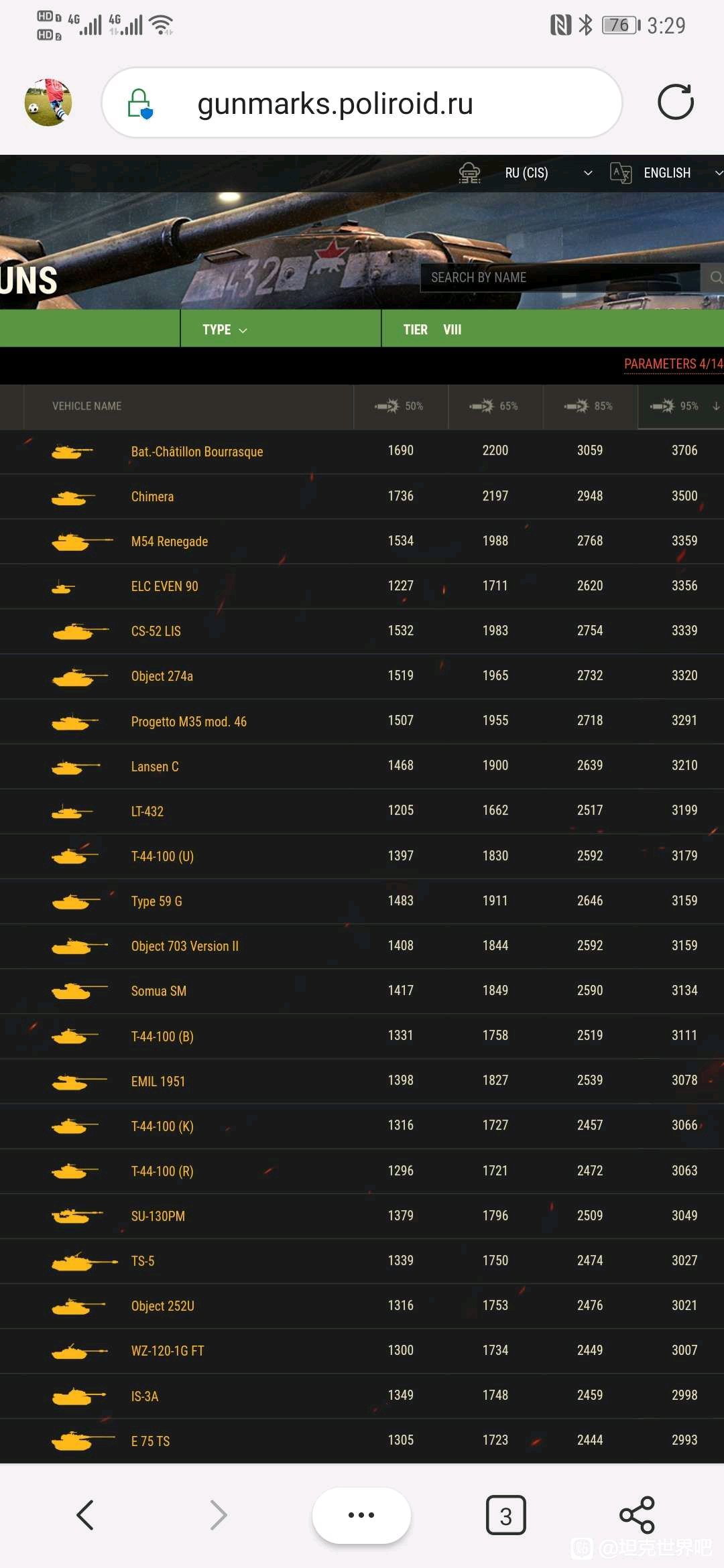The width and height of the screenshot is (724, 1568).
Task: Select the Progetto M35 mod. 46 row
Action: [362, 721]
